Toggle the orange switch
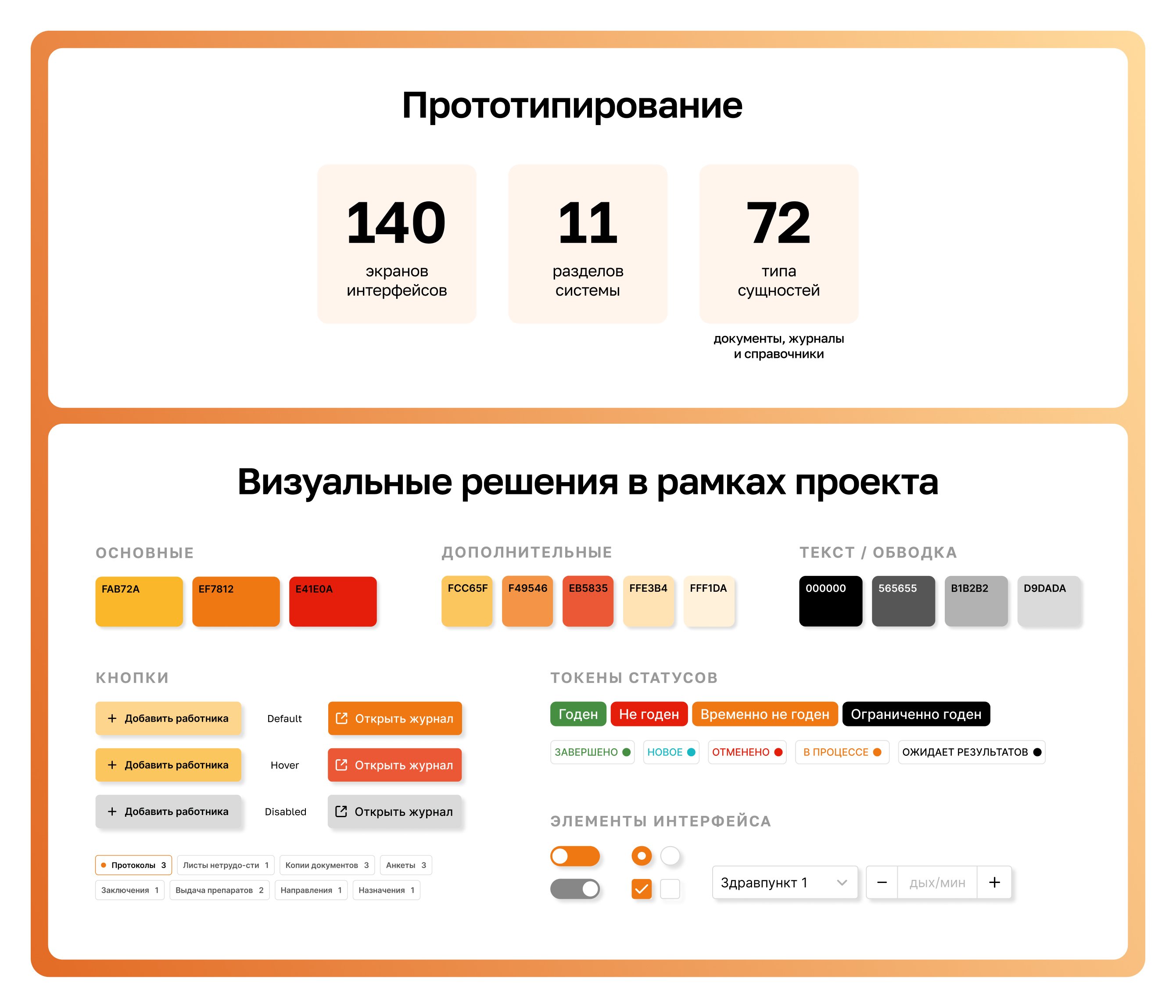This screenshot has width=1176, height=1008. pos(575,856)
